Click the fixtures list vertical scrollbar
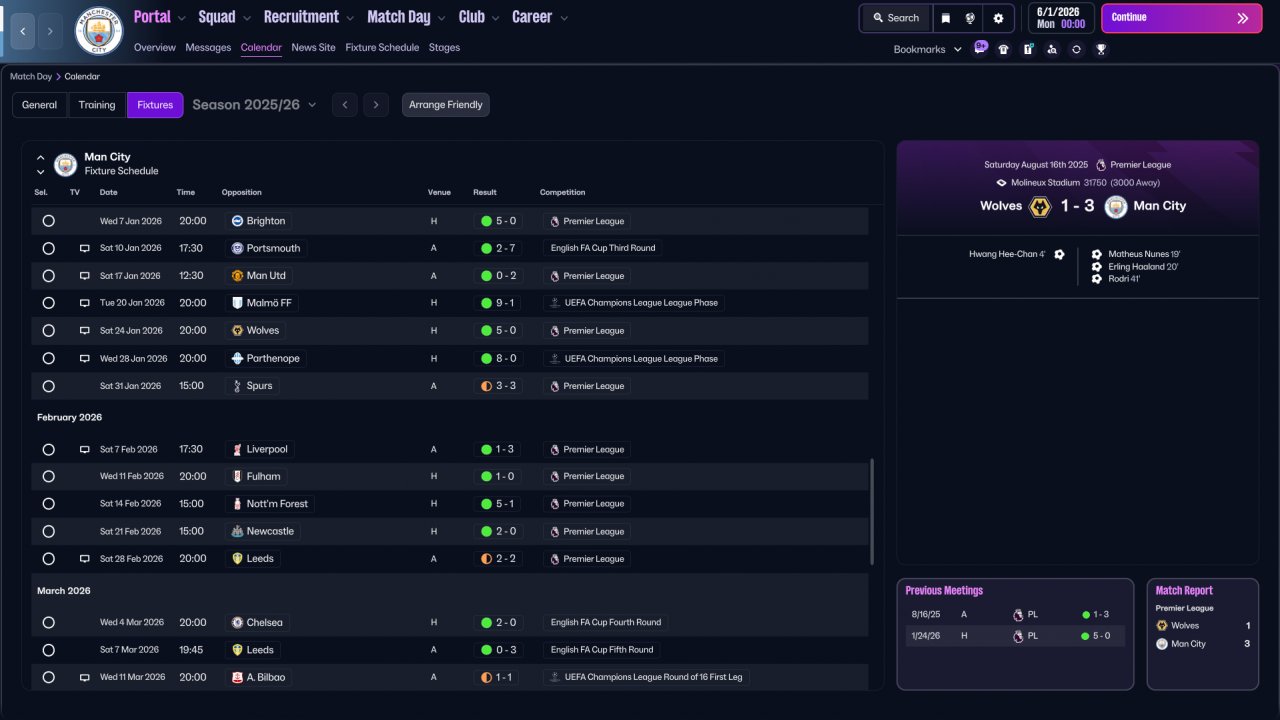This screenshot has height=720, width=1280. [x=872, y=512]
